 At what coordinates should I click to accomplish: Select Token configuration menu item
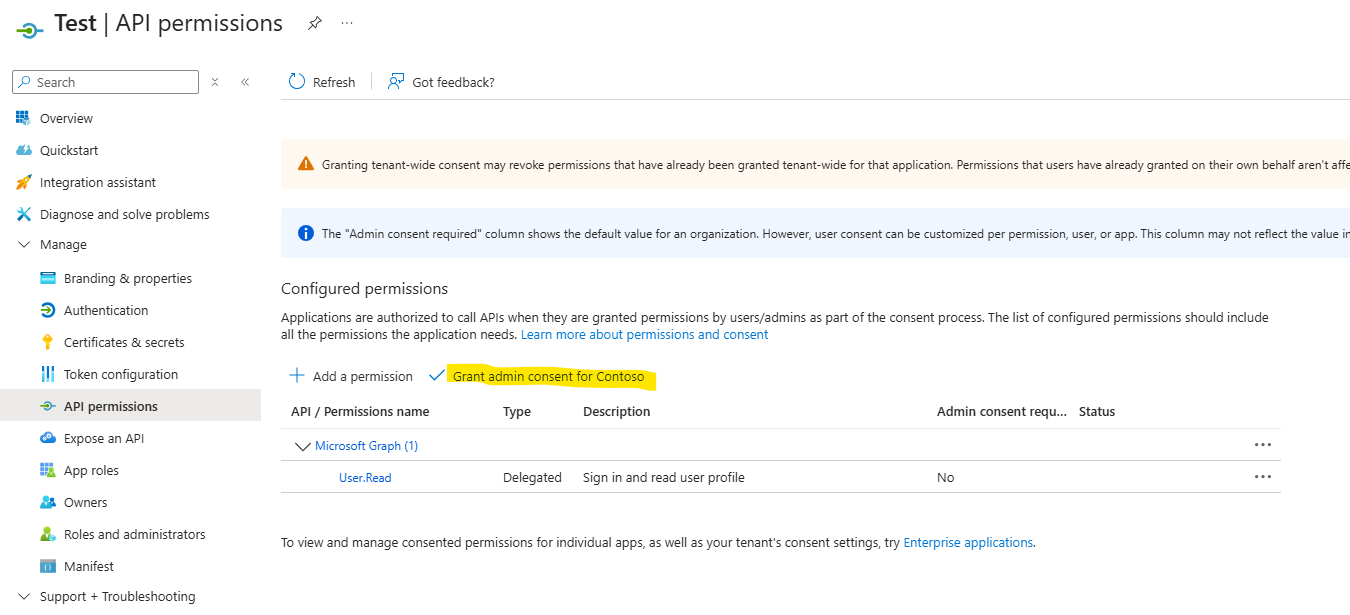(x=121, y=374)
